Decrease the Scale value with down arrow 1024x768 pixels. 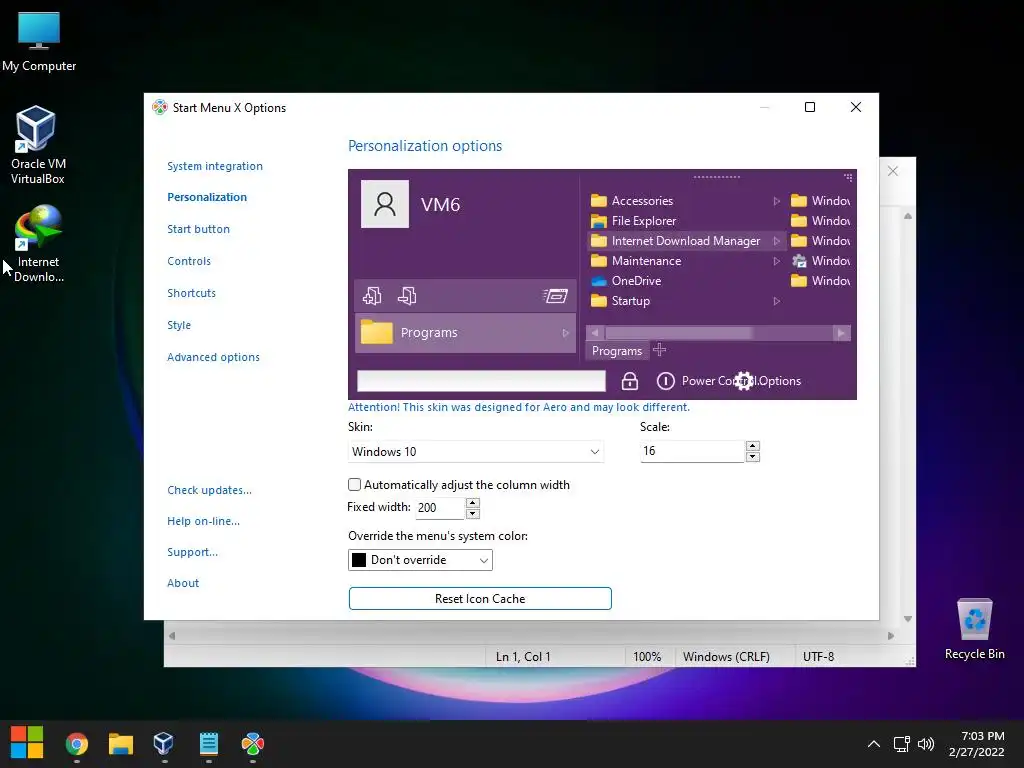coord(752,456)
